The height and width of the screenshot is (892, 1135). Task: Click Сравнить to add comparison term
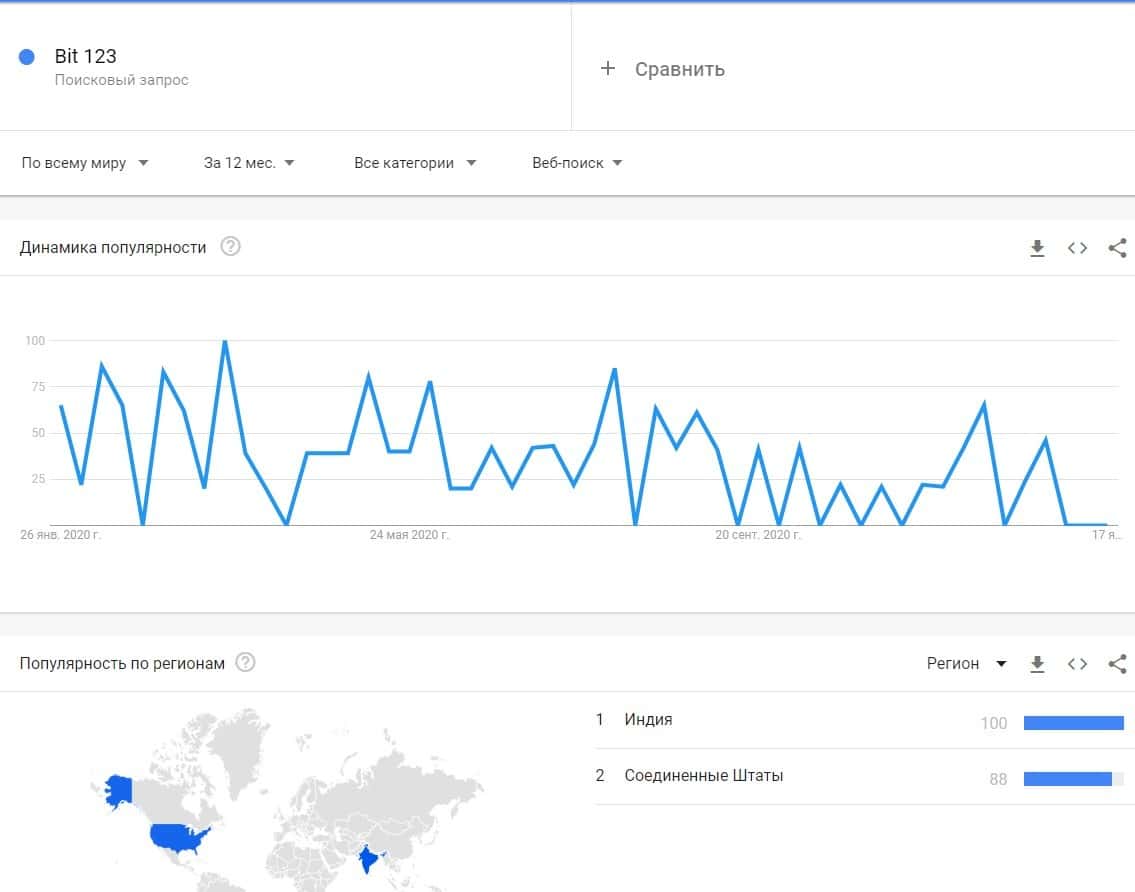pyautogui.click(x=663, y=69)
